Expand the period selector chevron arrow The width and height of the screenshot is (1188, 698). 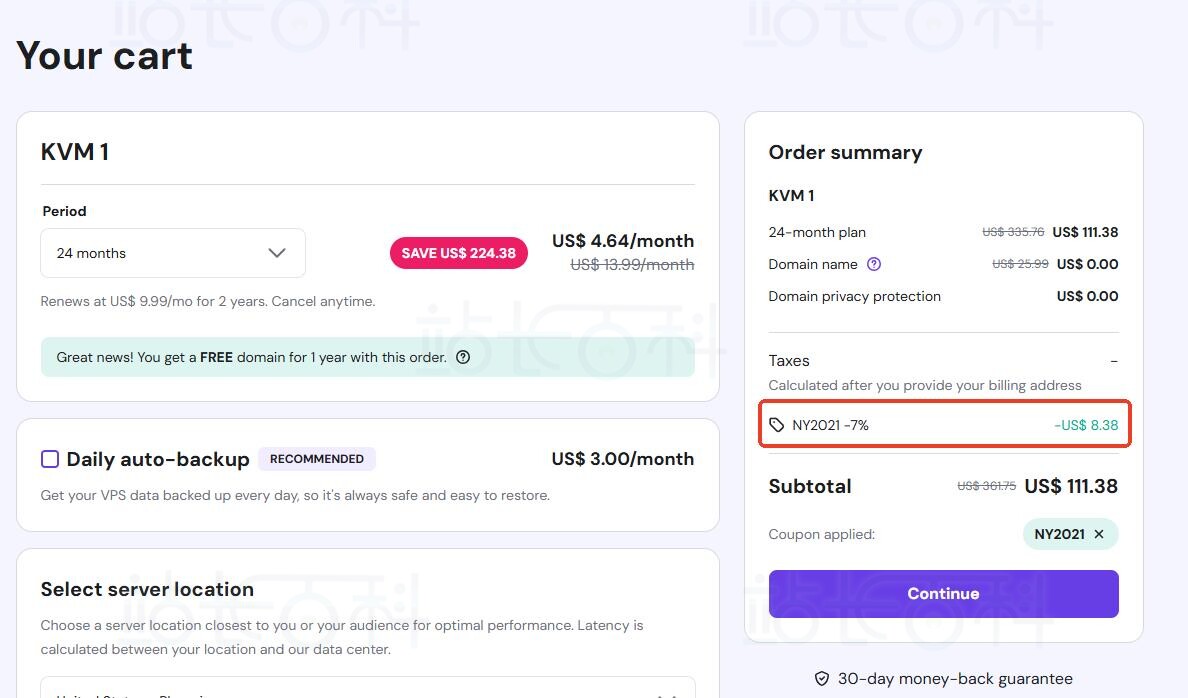click(x=277, y=253)
